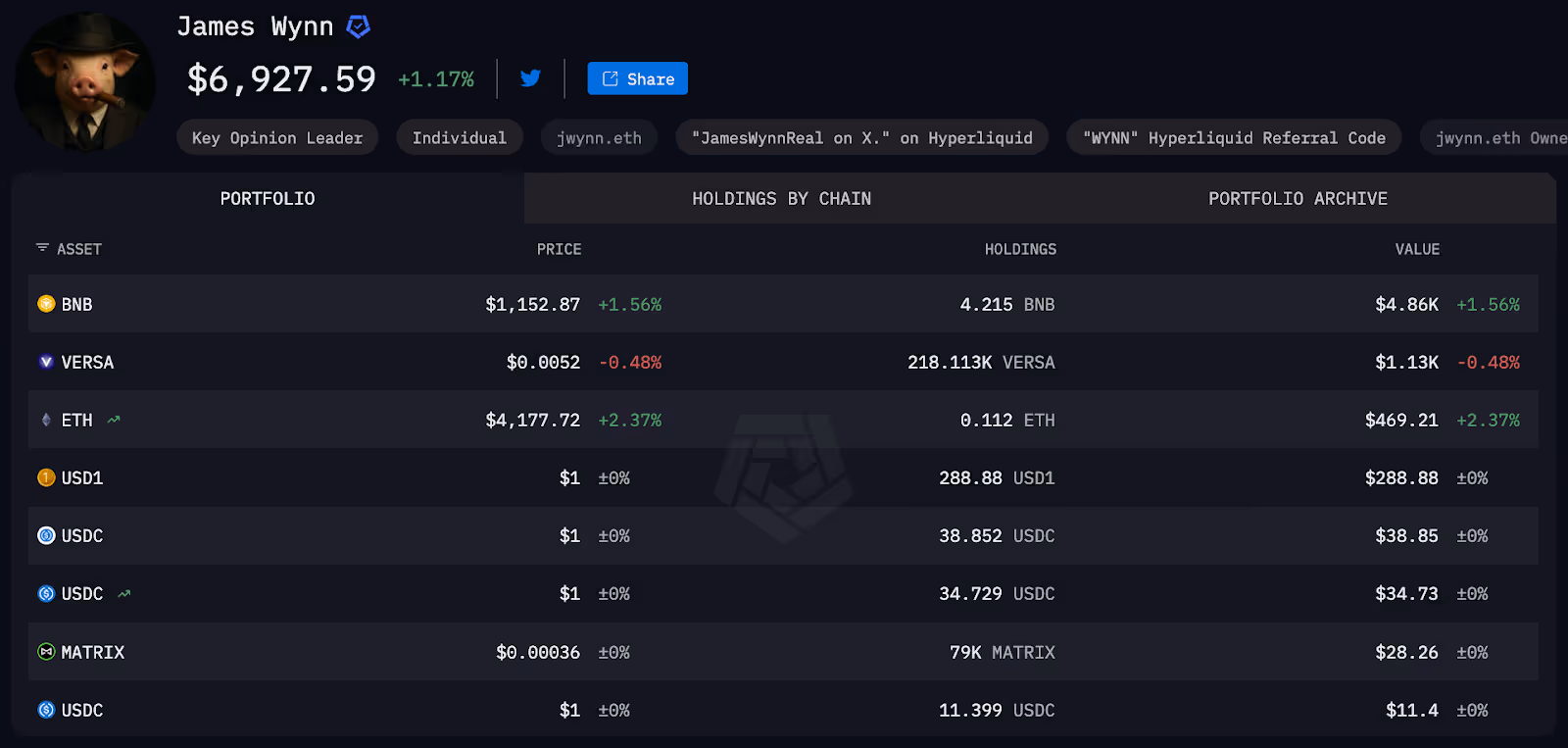Image resolution: width=1568 pixels, height=748 pixels.
Task: Click the trend arrow icon next to ETH
Action: click(x=114, y=420)
